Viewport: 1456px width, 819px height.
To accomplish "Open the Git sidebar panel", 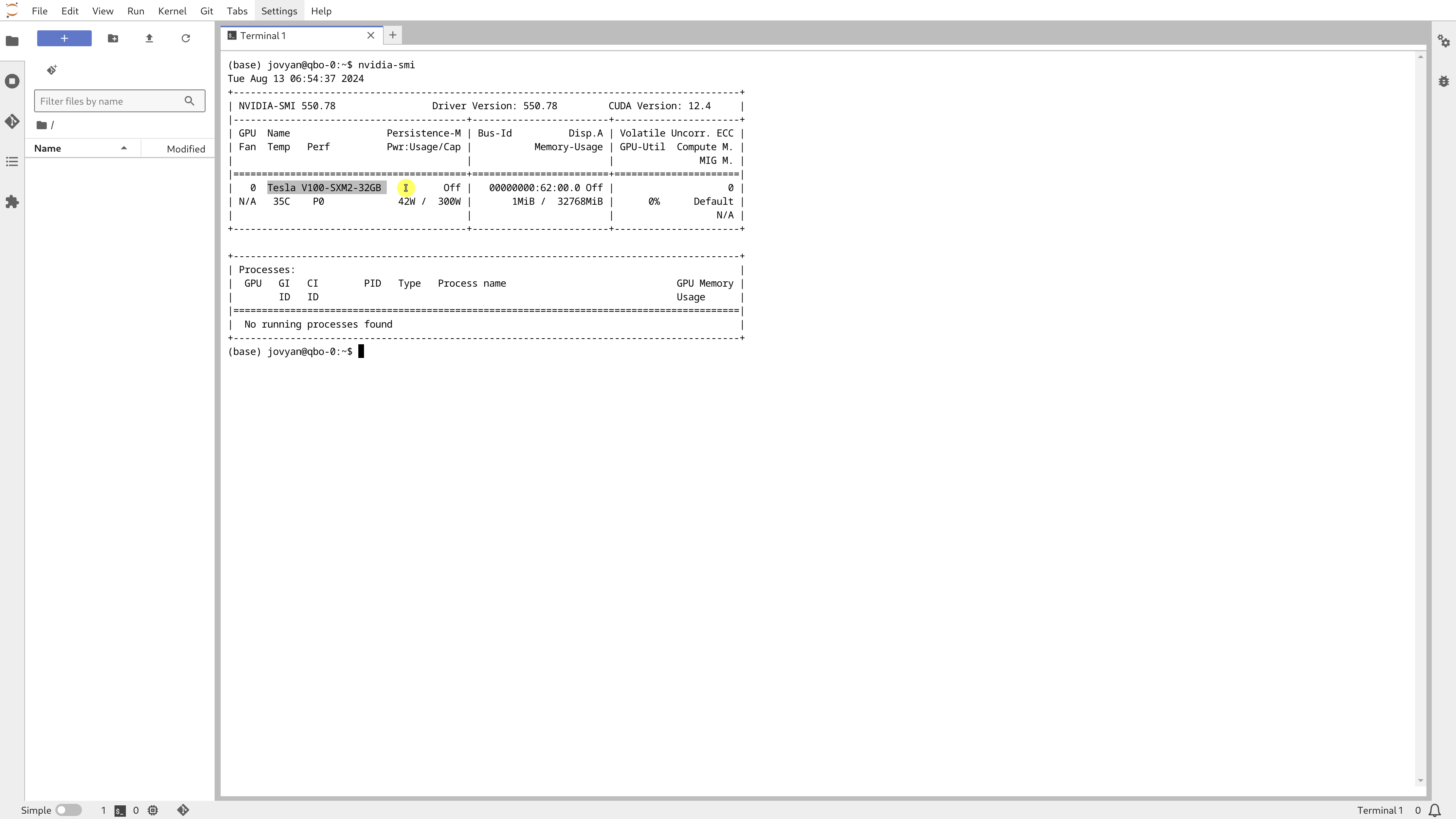I will [12, 121].
